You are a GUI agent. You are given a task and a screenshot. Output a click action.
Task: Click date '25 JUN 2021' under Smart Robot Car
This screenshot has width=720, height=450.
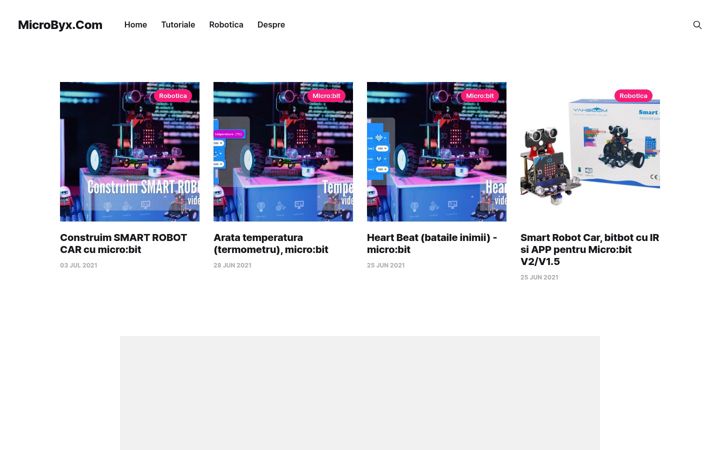(x=539, y=277)
